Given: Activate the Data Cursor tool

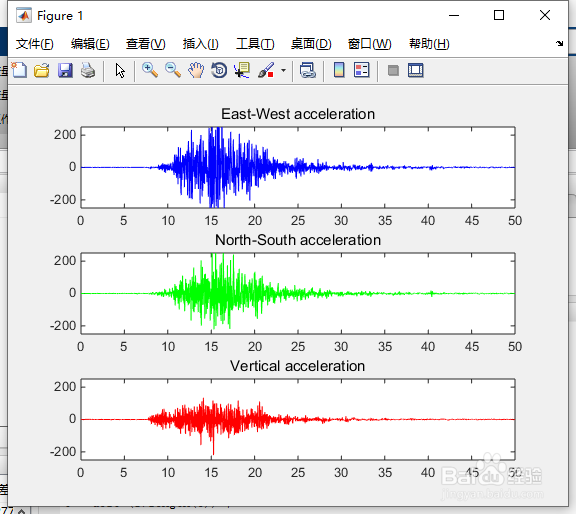Looking at the screenshot, I should point(242,70).
